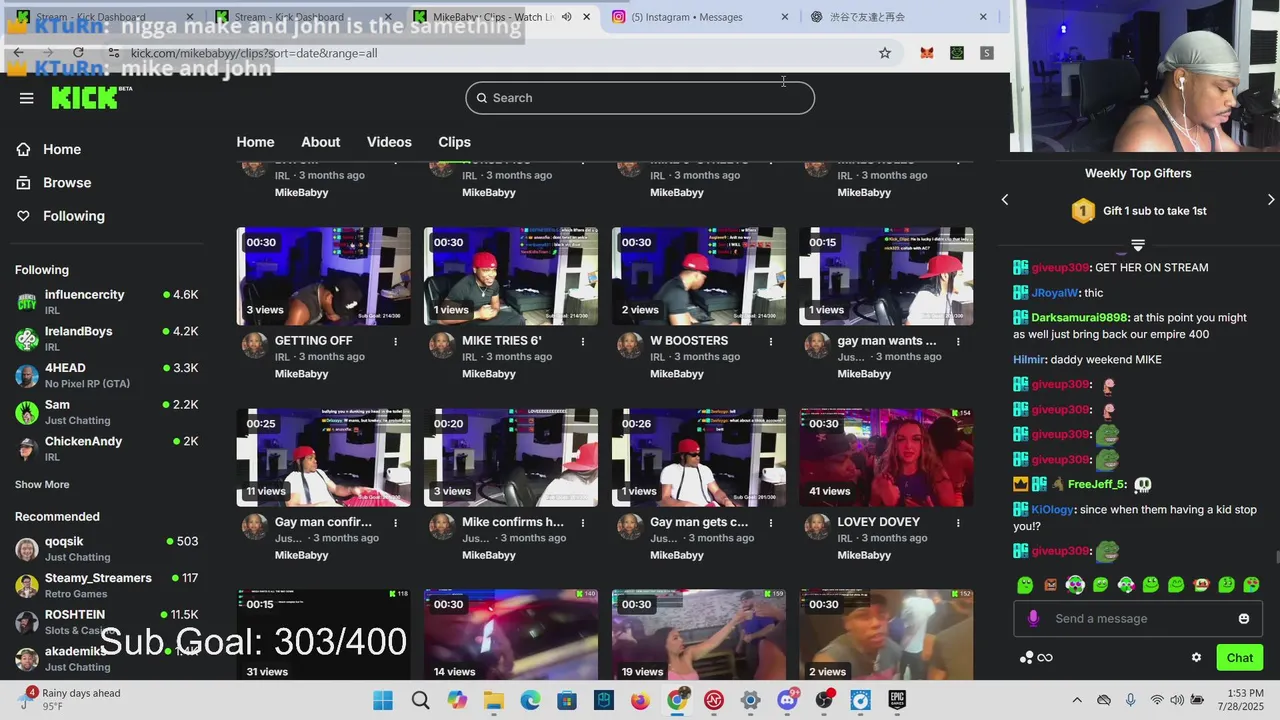Open options menu for Mike confirms h... clip
The width and height of the screenshot is (1280, 720).
pos(583,522)
